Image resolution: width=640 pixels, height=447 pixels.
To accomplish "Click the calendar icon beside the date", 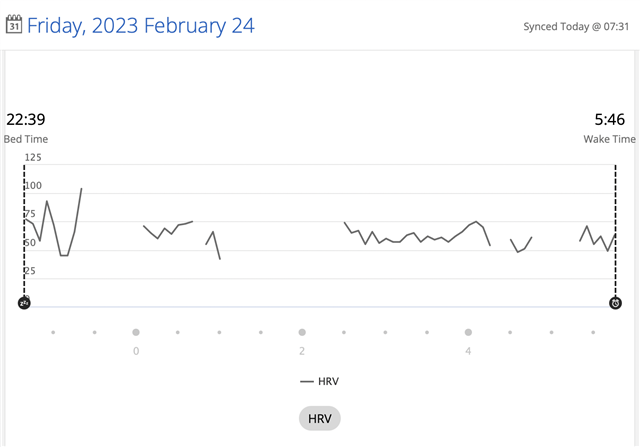I will click(13, 24).
